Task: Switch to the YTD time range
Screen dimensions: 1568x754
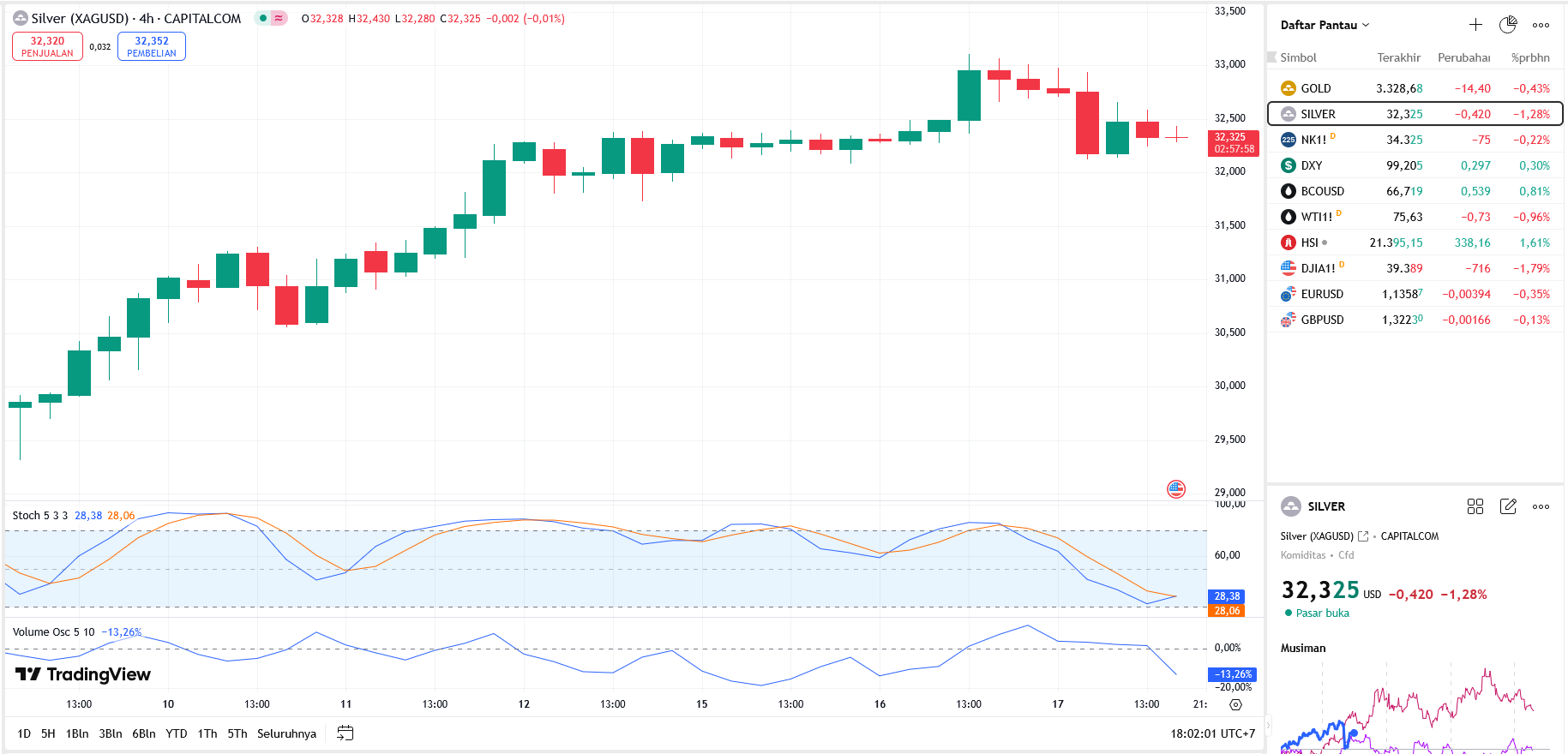Action: tap(176, 733)
